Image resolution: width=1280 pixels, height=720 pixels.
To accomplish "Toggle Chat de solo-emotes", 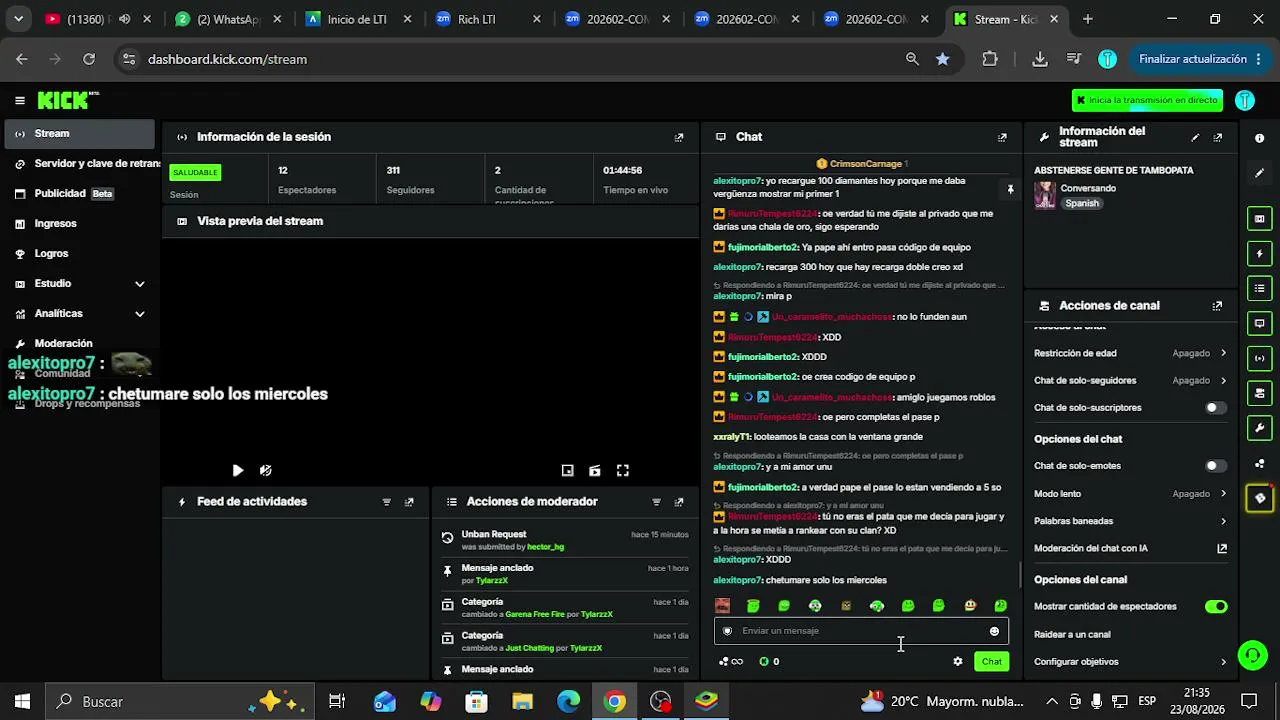I will [x=1215, y=466].
